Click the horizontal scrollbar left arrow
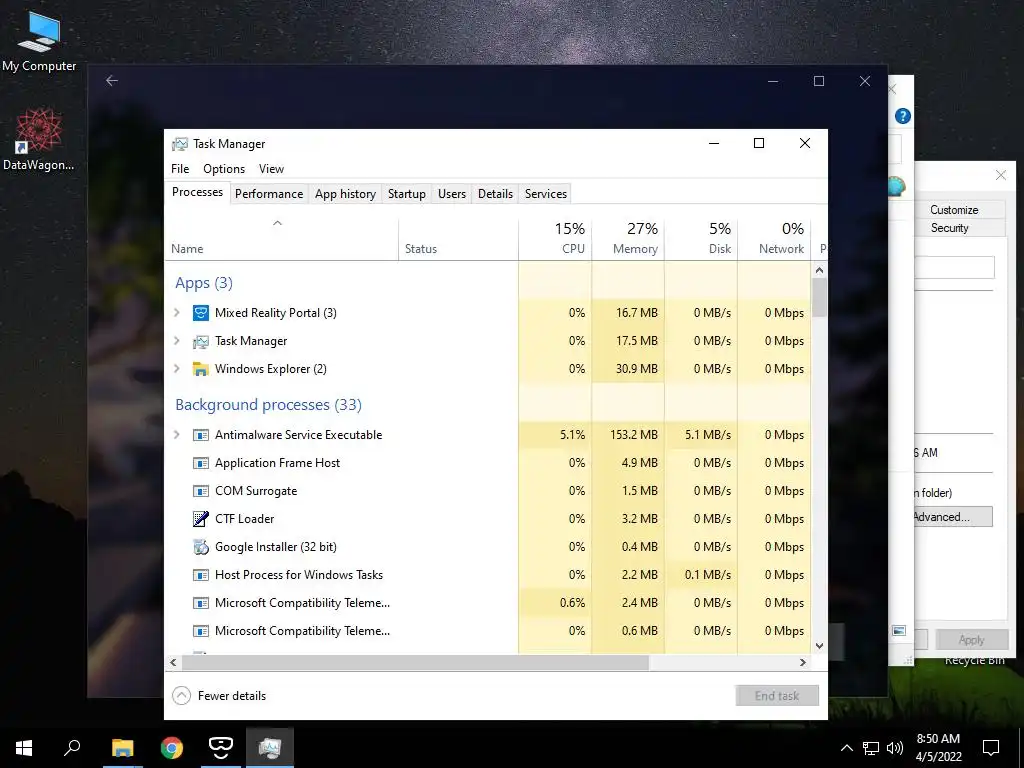 pos(173,662)
